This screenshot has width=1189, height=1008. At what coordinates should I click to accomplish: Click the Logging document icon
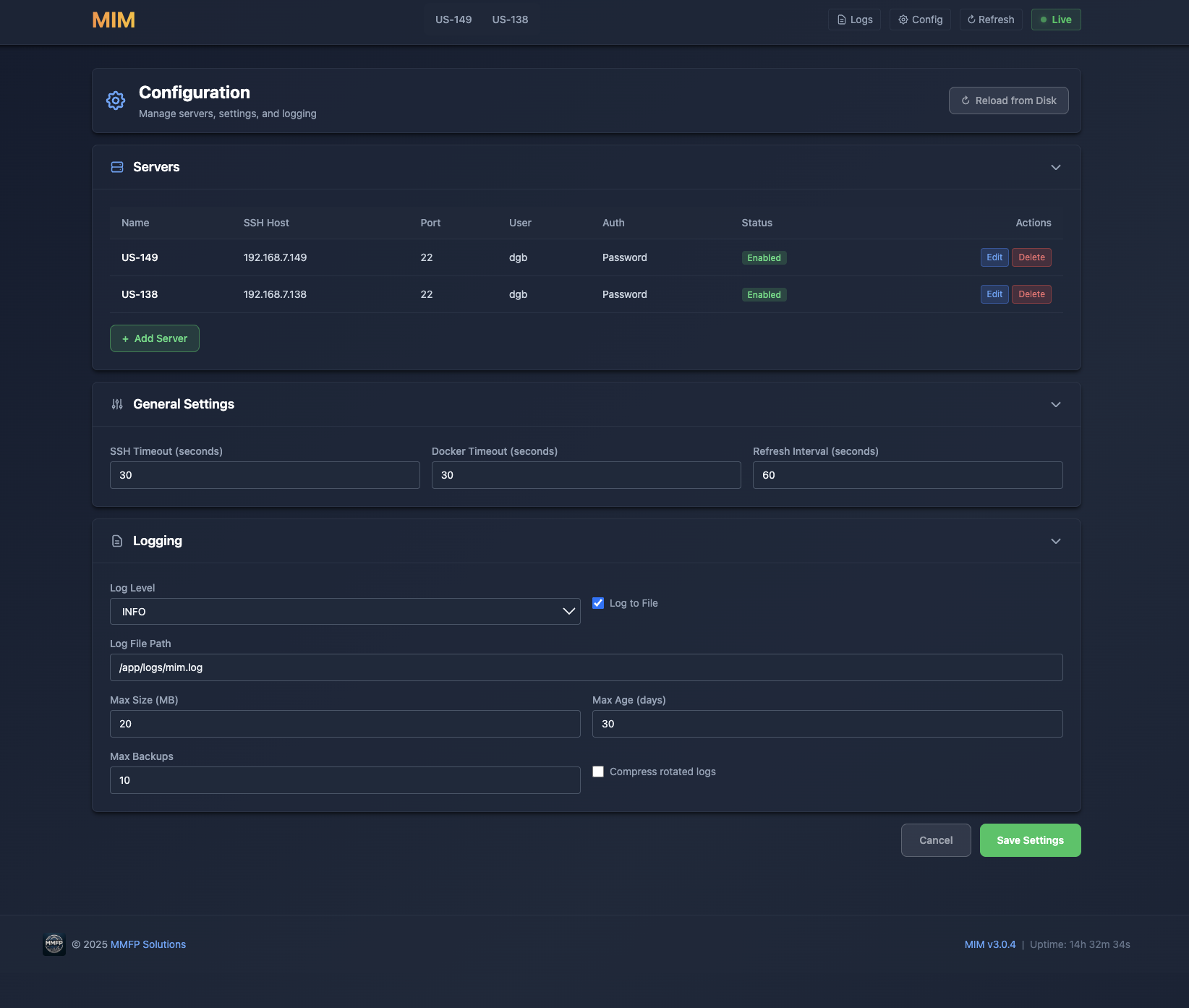coord(116,541)
